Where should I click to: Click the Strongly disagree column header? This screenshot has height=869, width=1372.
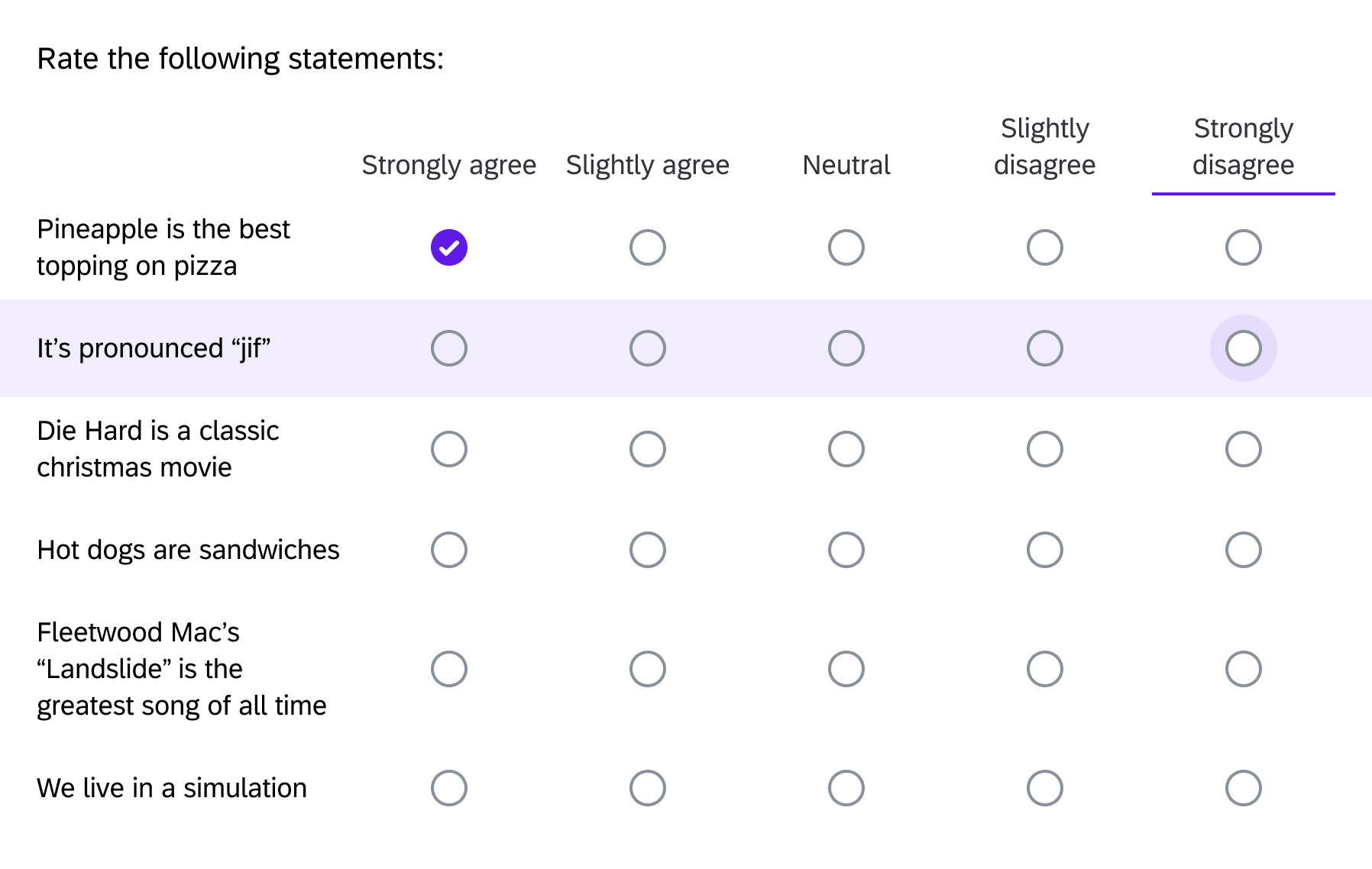(1243, 147)
